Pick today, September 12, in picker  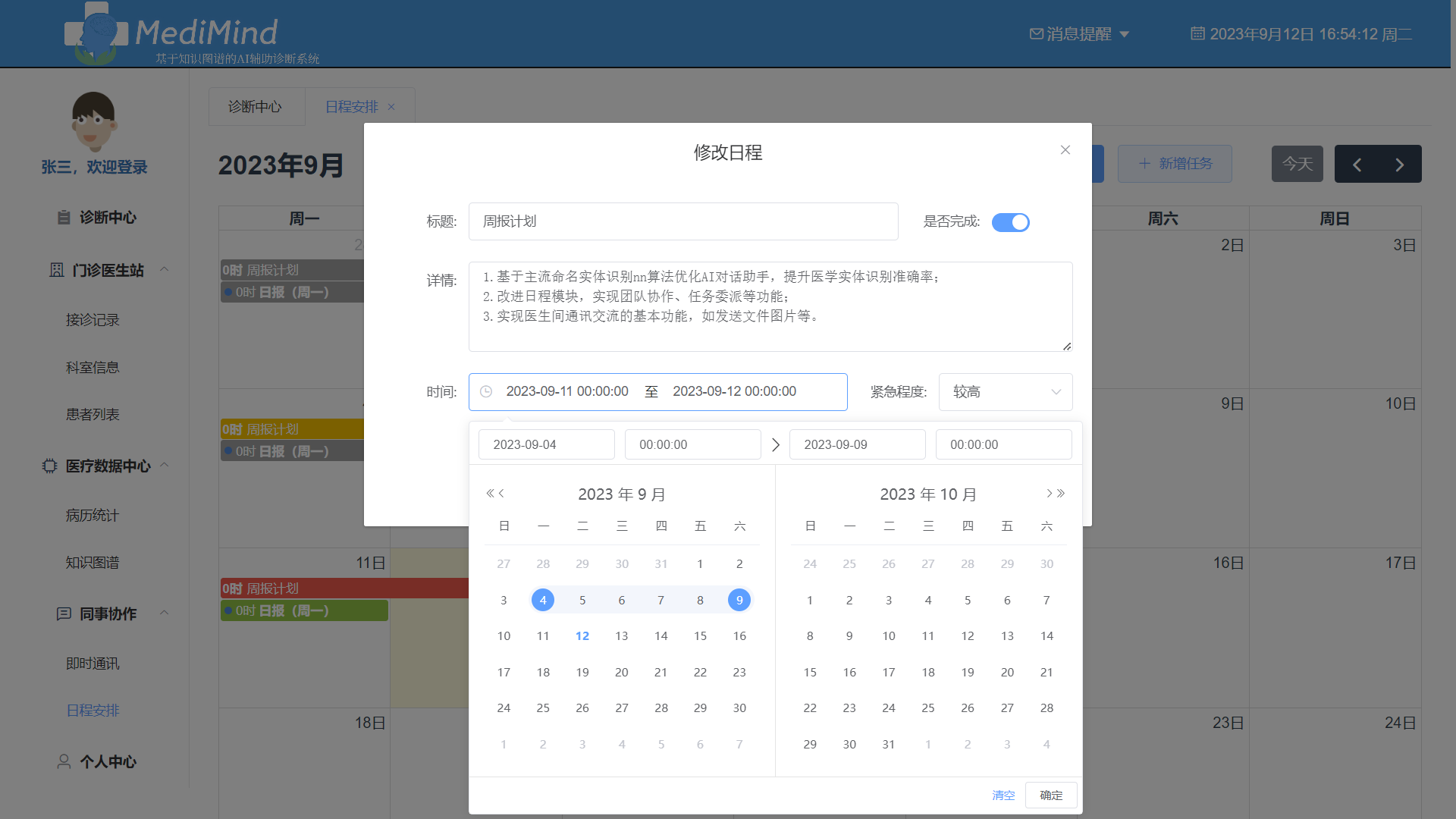click(582, 636)
